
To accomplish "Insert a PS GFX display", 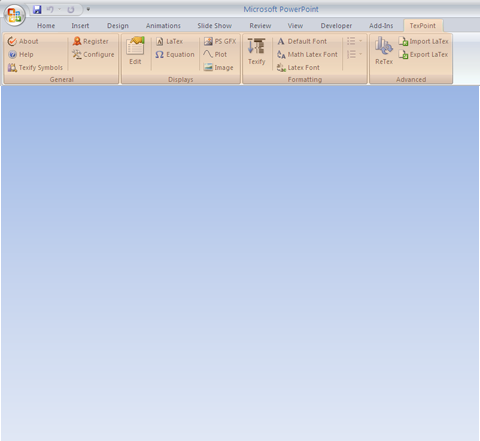I will click(220, 41).
